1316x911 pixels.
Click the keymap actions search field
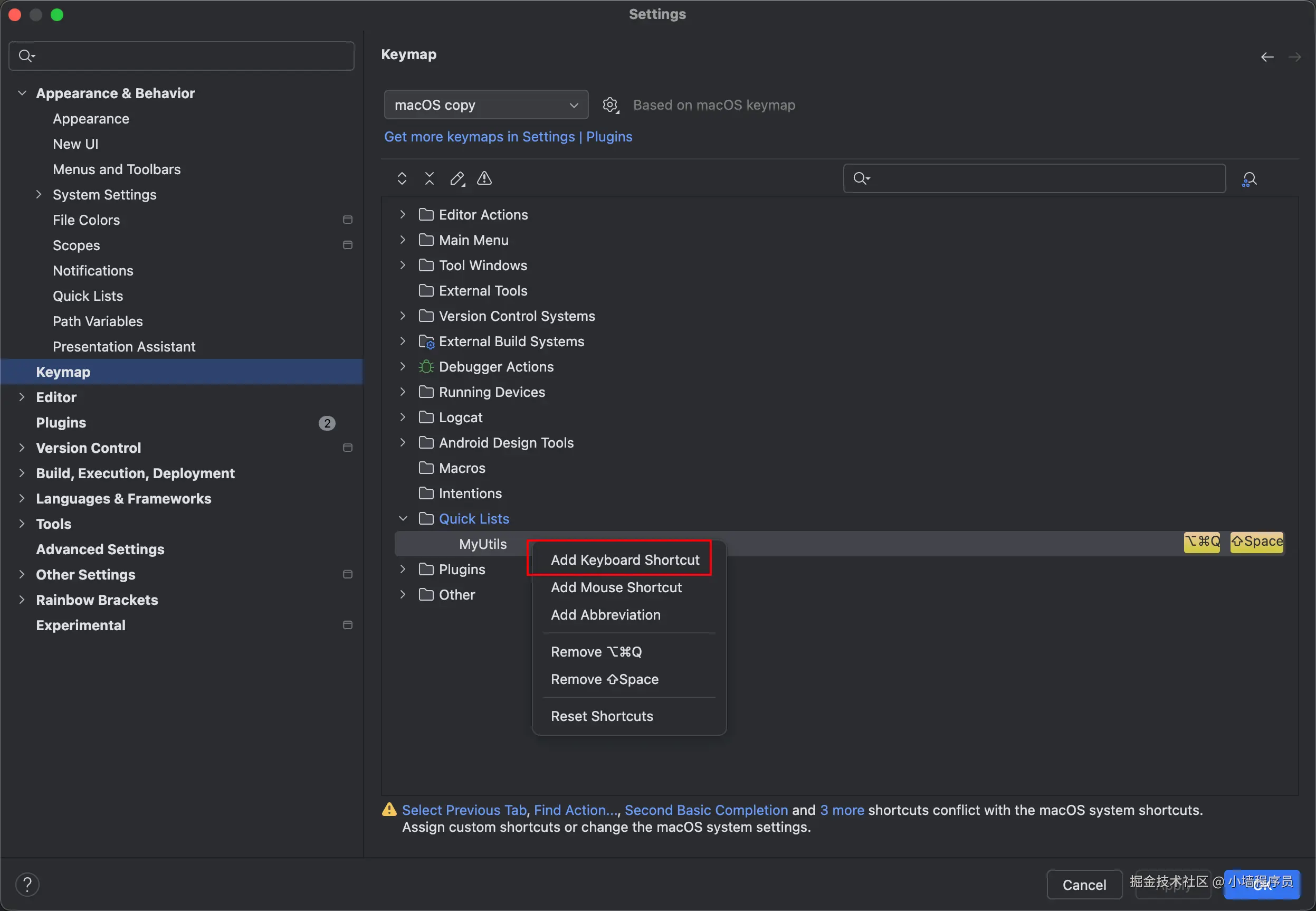(1044, 178)
